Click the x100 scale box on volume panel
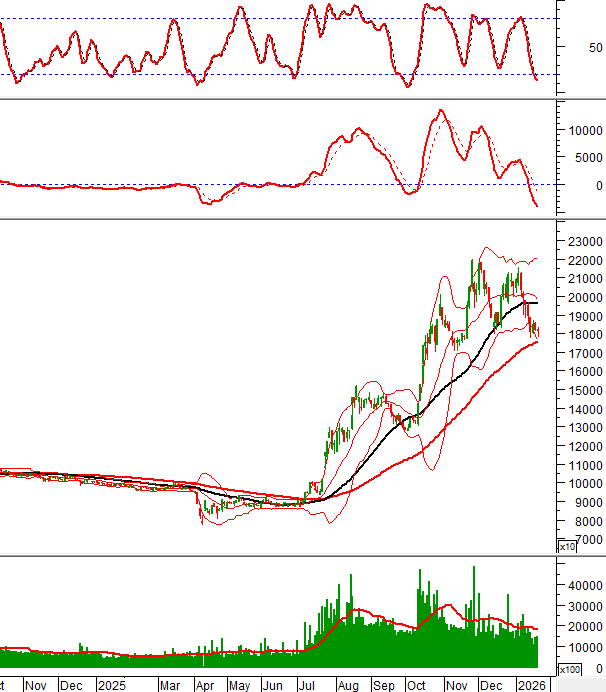Viewport: 606px width, 692px height. click(x=568, y=669)
